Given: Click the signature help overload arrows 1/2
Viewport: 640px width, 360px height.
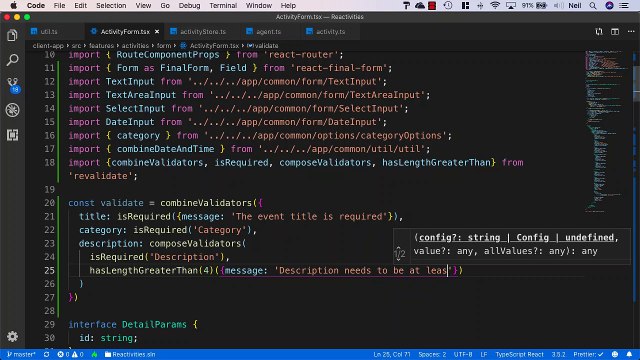Looking at the screenshot, I should (x=399, y=253).
